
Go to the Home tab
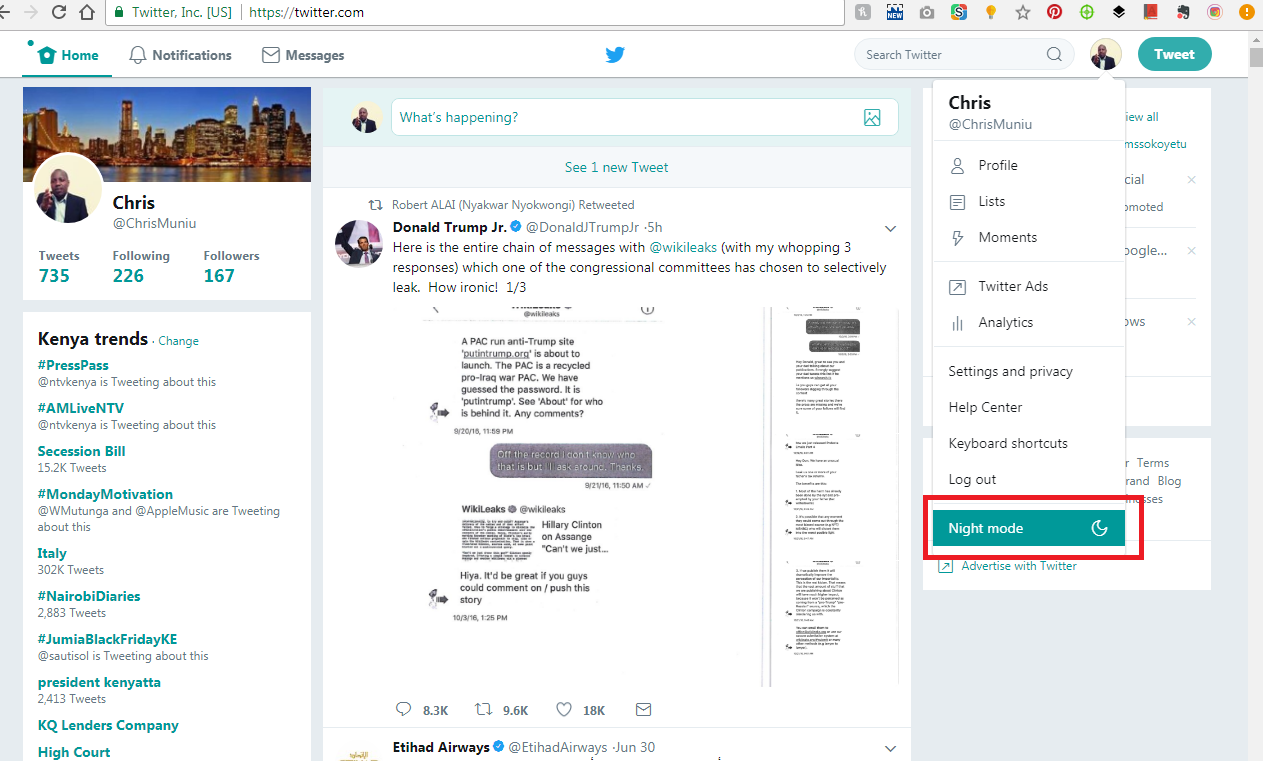point(68,55)
